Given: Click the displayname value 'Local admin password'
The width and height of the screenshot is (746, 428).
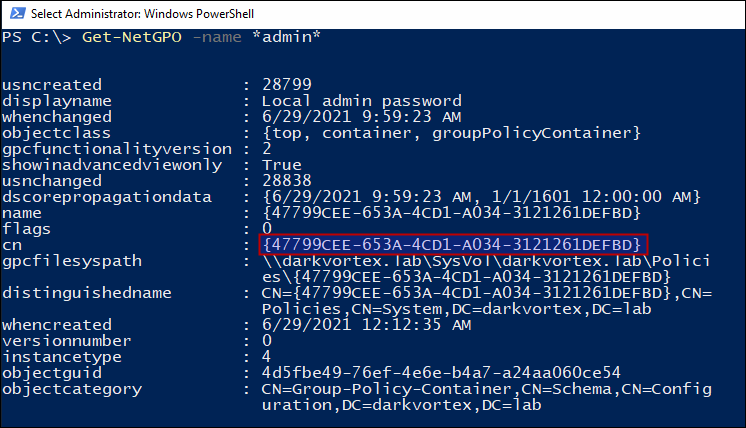Looking at the screenshot, I should [362, 101].
